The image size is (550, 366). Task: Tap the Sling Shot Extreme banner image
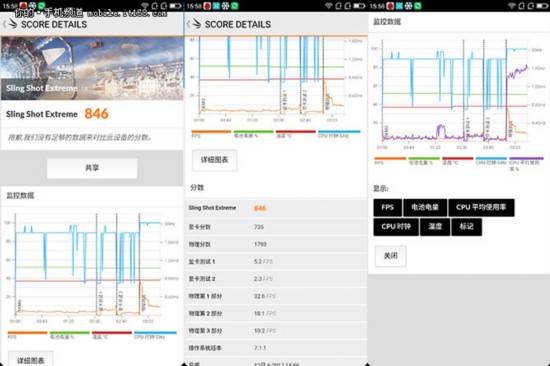coord(92,68)
